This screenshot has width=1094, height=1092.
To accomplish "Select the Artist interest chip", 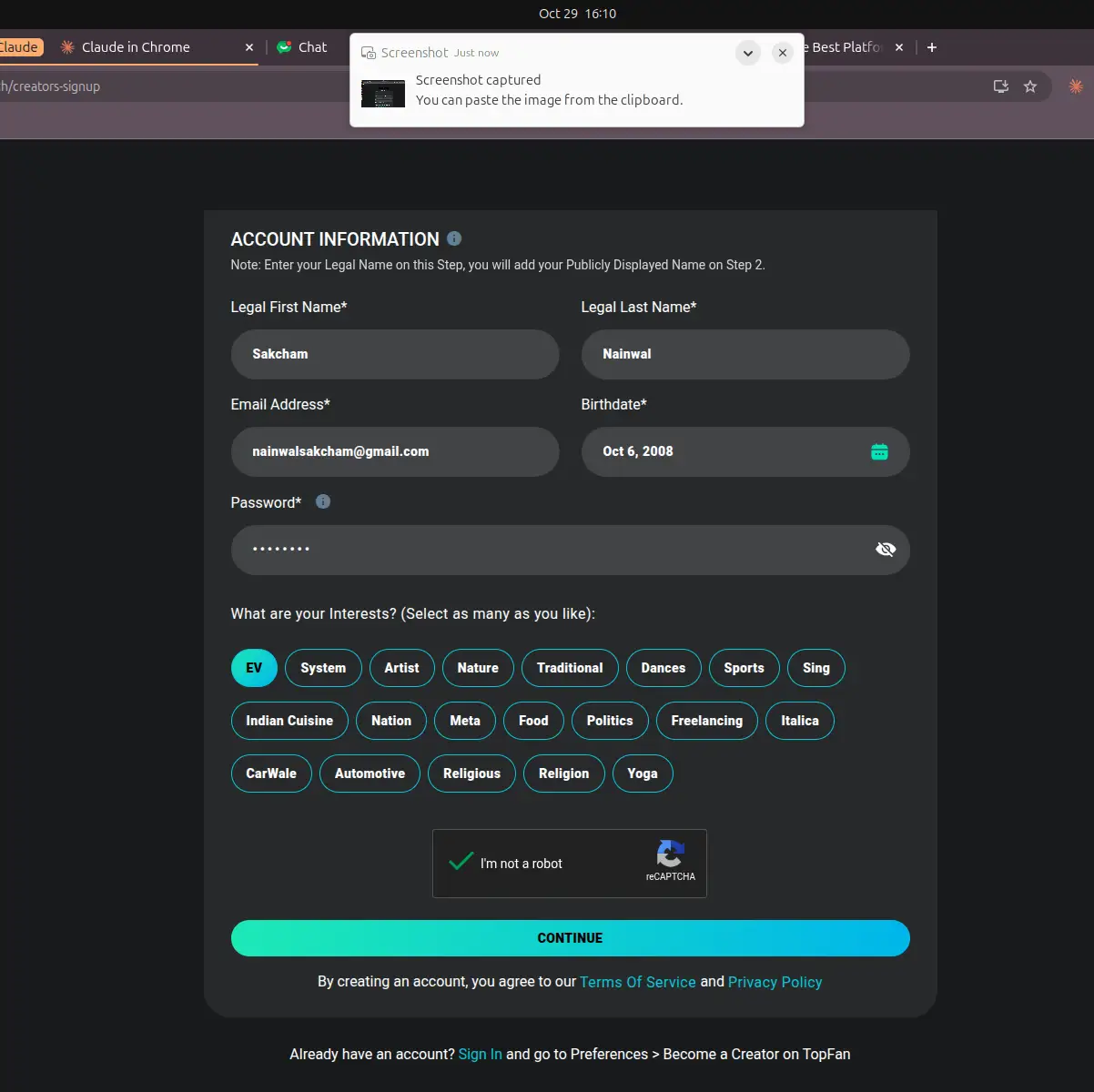I will [x=401, y=668].
